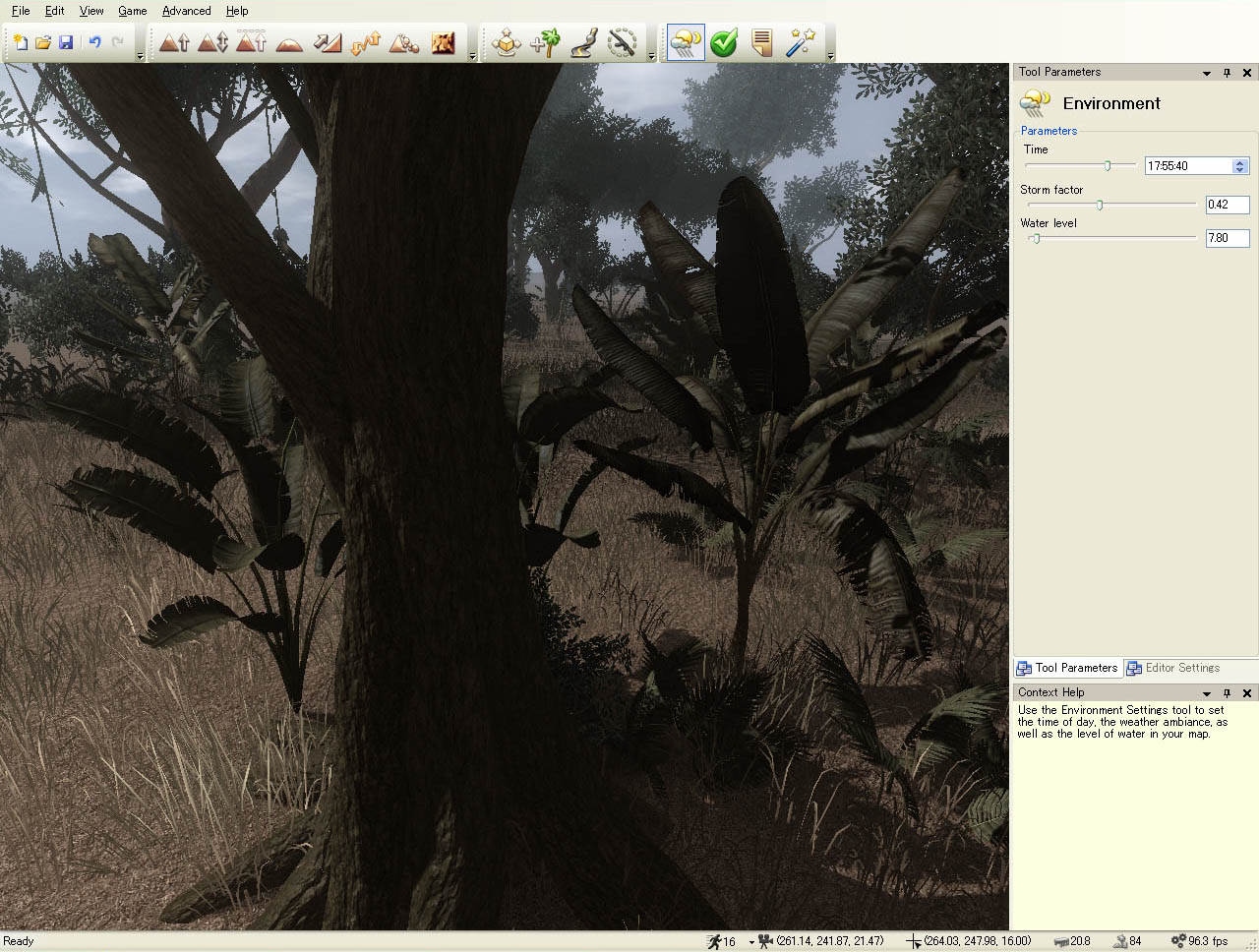Select the terrain Texture paint tool
This screenshot has width=1259, height=952.
(444, 42)
